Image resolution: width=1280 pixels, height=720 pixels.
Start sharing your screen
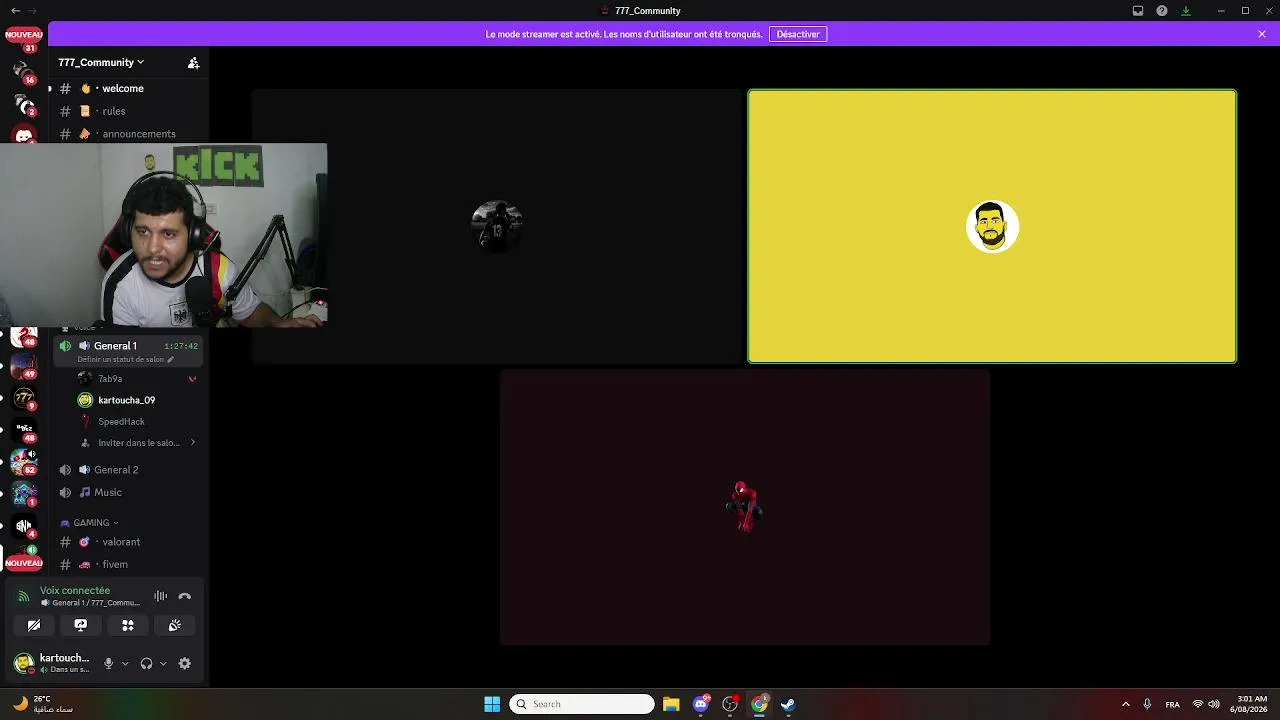click(x=81, y=625)
